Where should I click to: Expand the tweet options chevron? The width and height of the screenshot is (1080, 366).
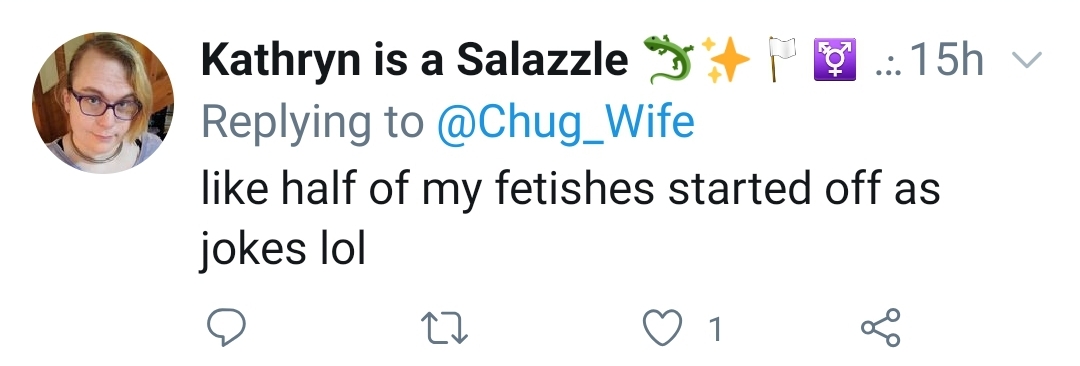[x=1027, y=61]
